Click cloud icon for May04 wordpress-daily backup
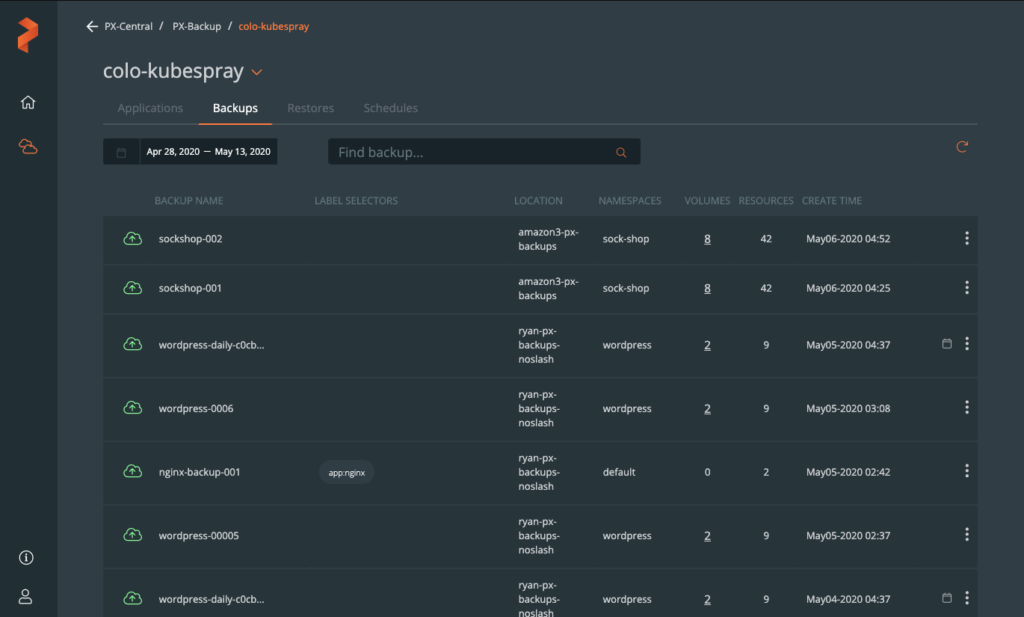Screen dimensions: 1024x617 pyautogui.click(x=133, y=598)
